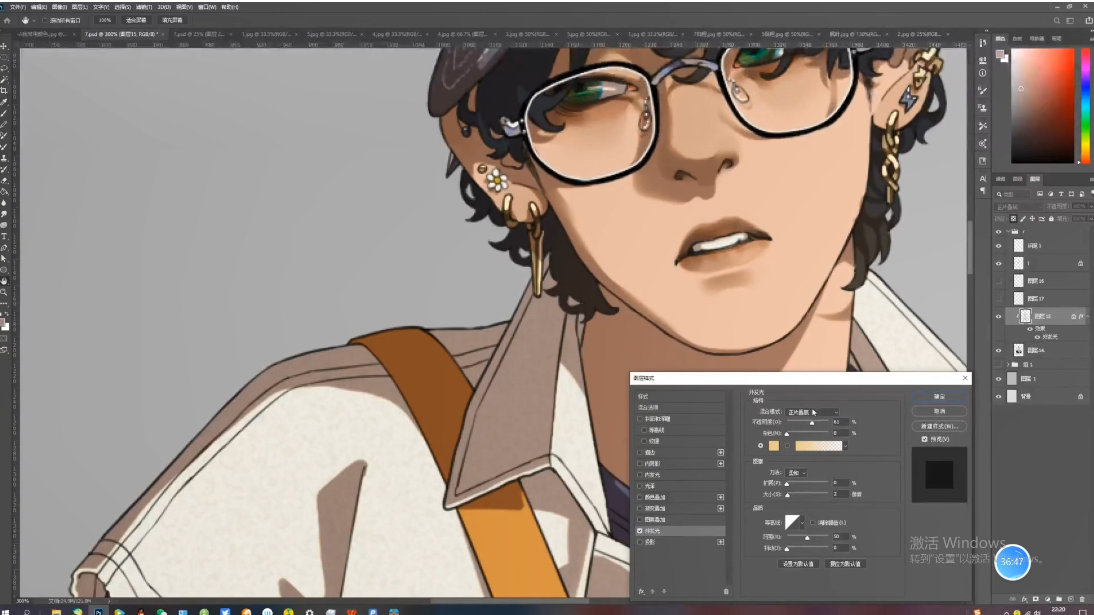Select the Zoom magnifier tool

click(x=4, y=292)
